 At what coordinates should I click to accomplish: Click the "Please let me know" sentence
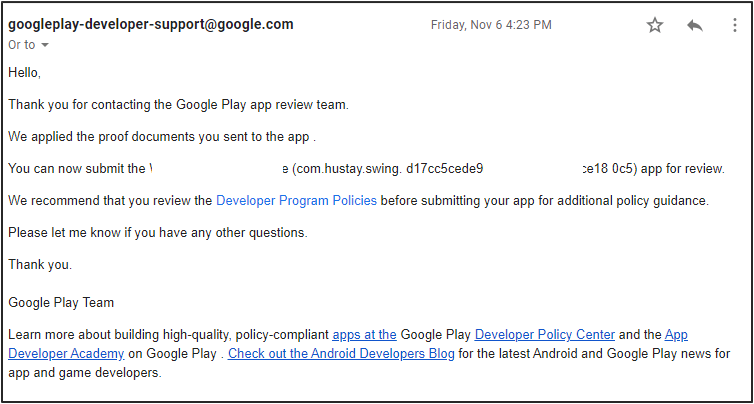(158, 232)
